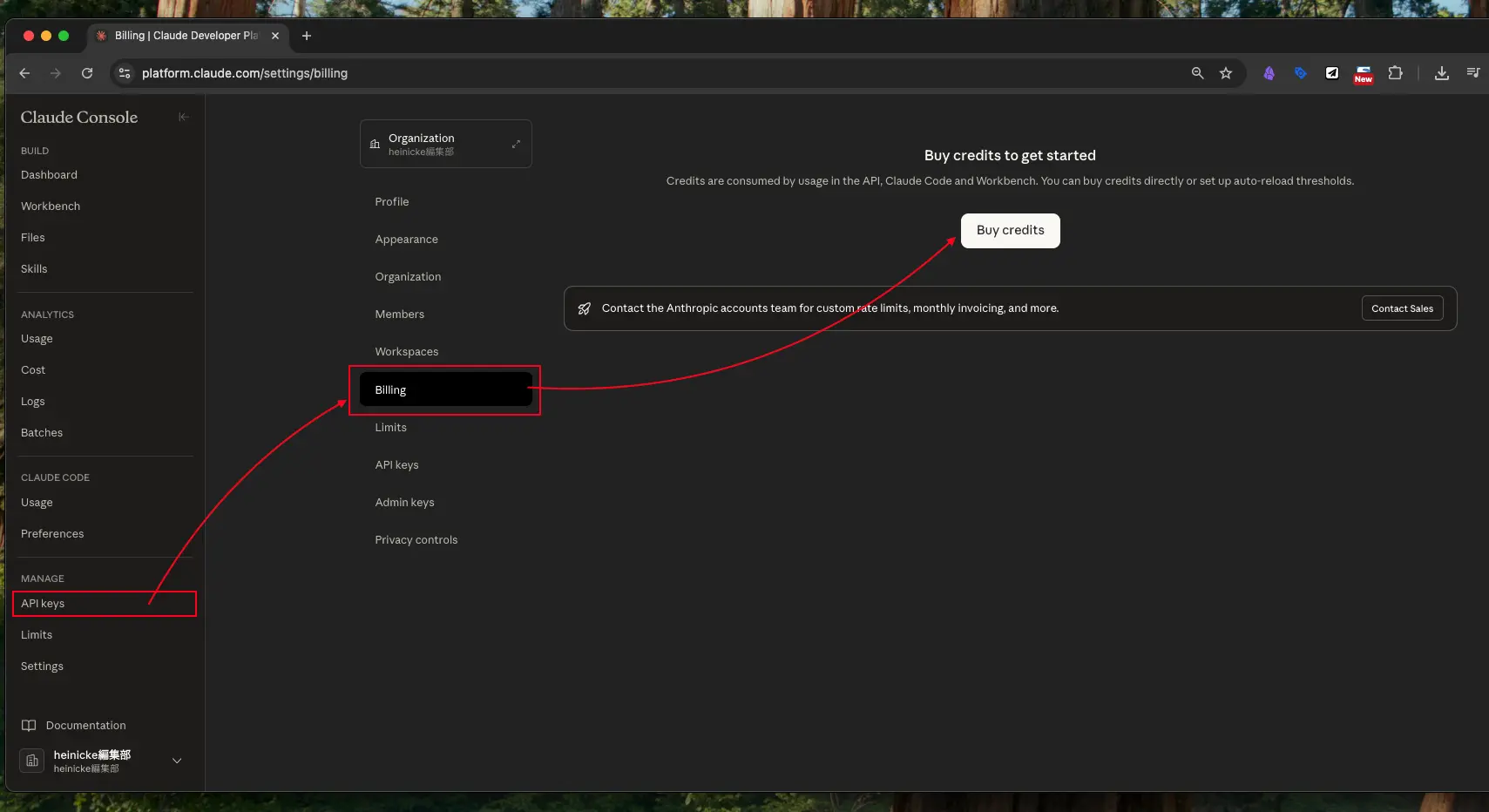1489x812 pixels.
Task: Select Privacy controls in settings menu
Action: point(416,540)
